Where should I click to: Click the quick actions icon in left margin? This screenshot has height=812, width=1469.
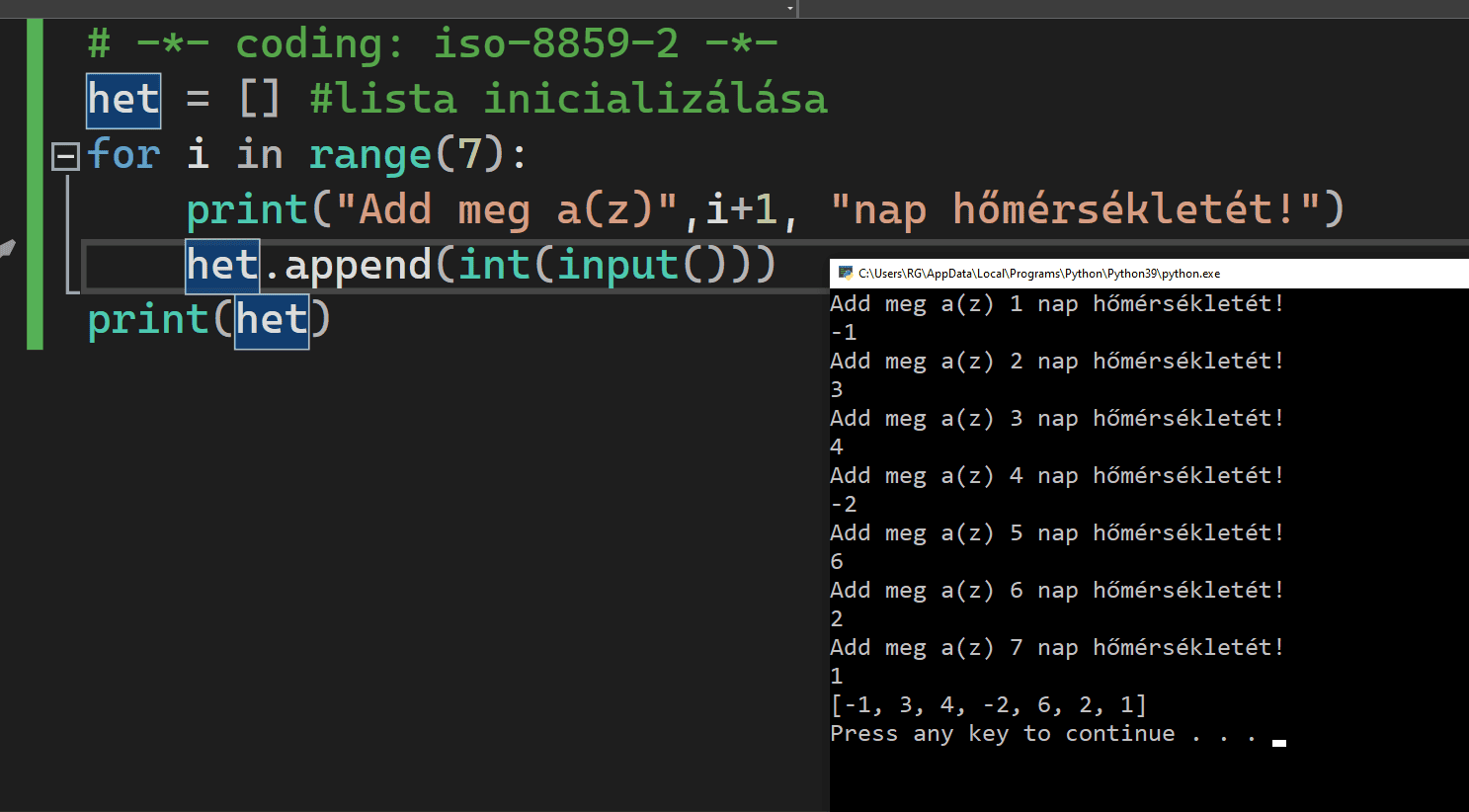point(7,249)
